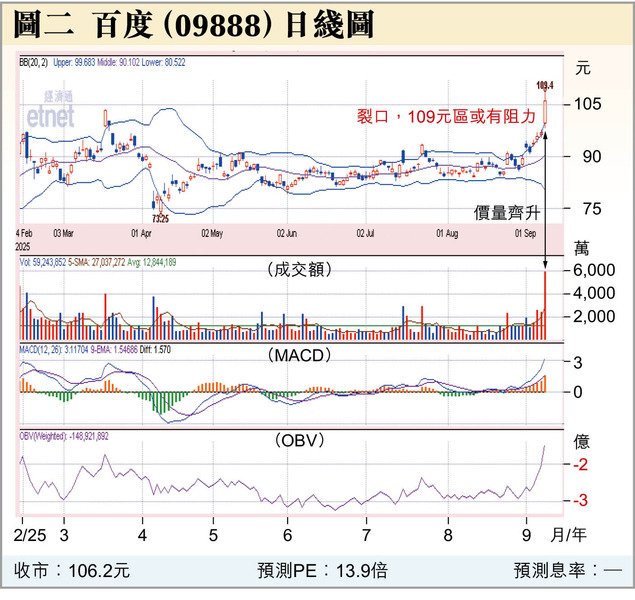
Task: Click the 02 May date label
Action: pos(212,233)
